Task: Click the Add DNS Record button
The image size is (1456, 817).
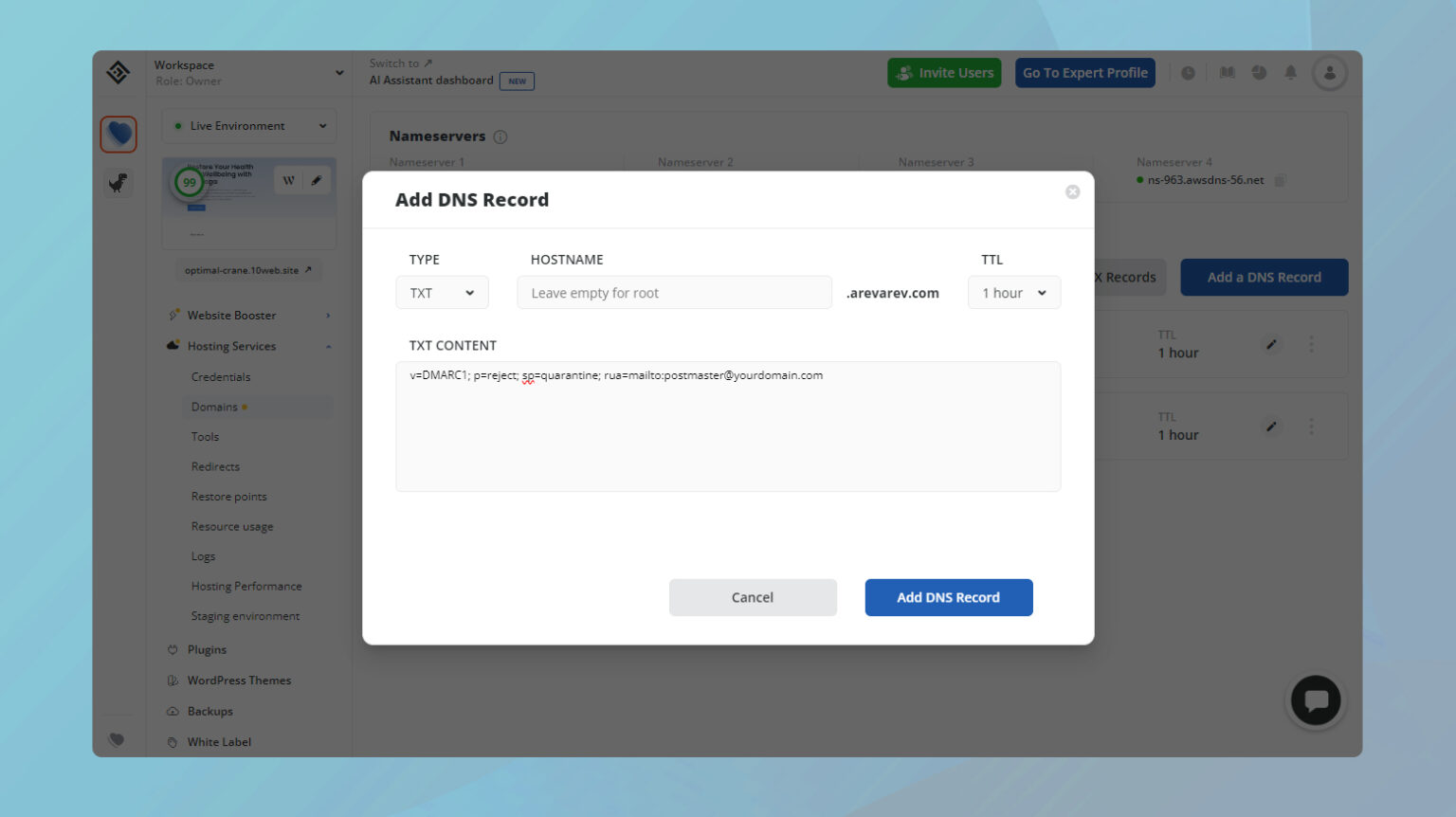Action: coord(948,597)
